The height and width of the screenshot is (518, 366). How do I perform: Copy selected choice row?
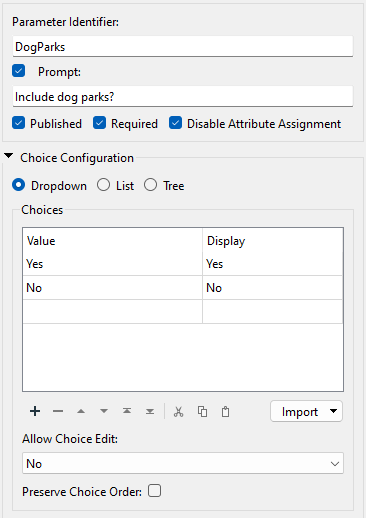click(202, 412)
